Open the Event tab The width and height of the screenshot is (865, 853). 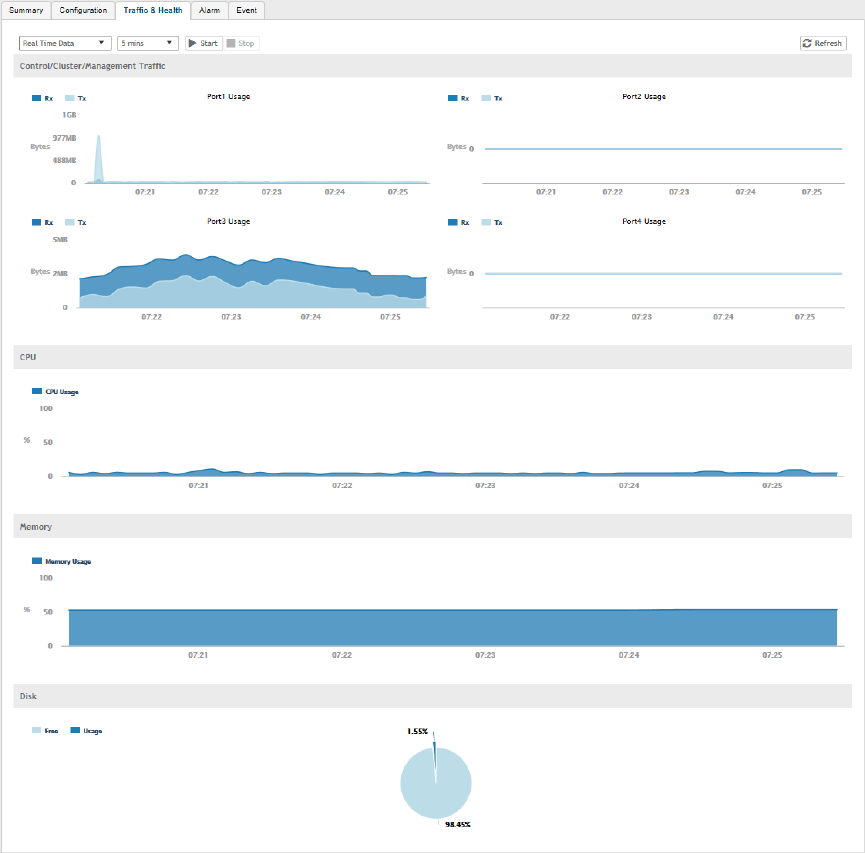click(247, 10)
